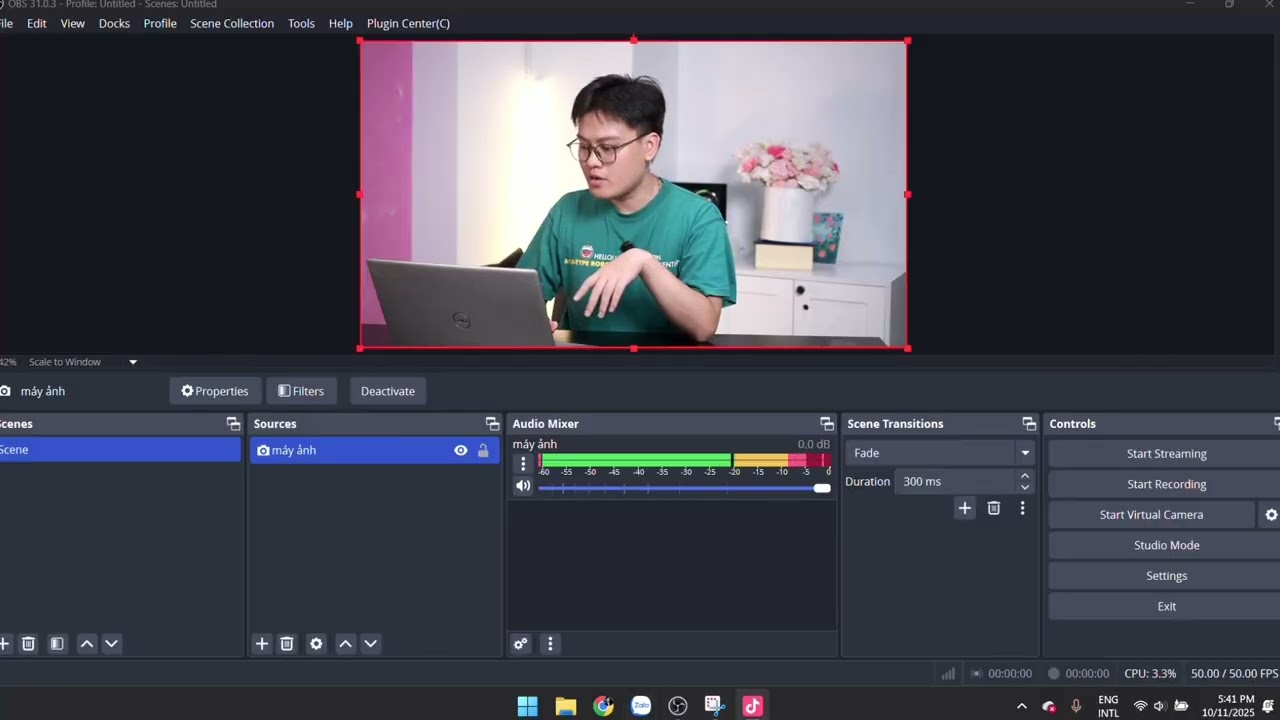Open File Explorer from taskbar

pos(566,706)
